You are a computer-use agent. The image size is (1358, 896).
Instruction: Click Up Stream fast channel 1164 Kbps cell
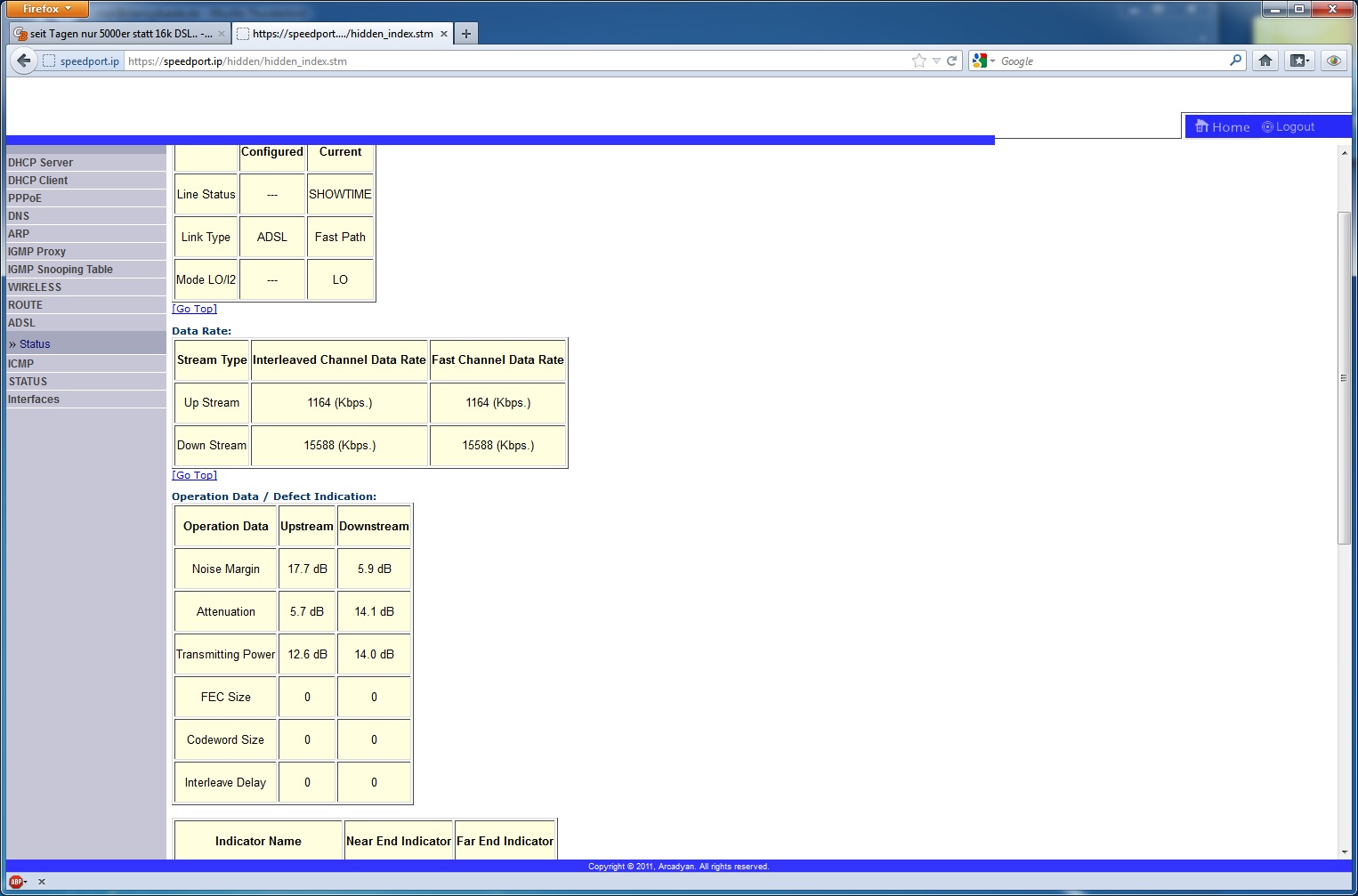(498, 402)
